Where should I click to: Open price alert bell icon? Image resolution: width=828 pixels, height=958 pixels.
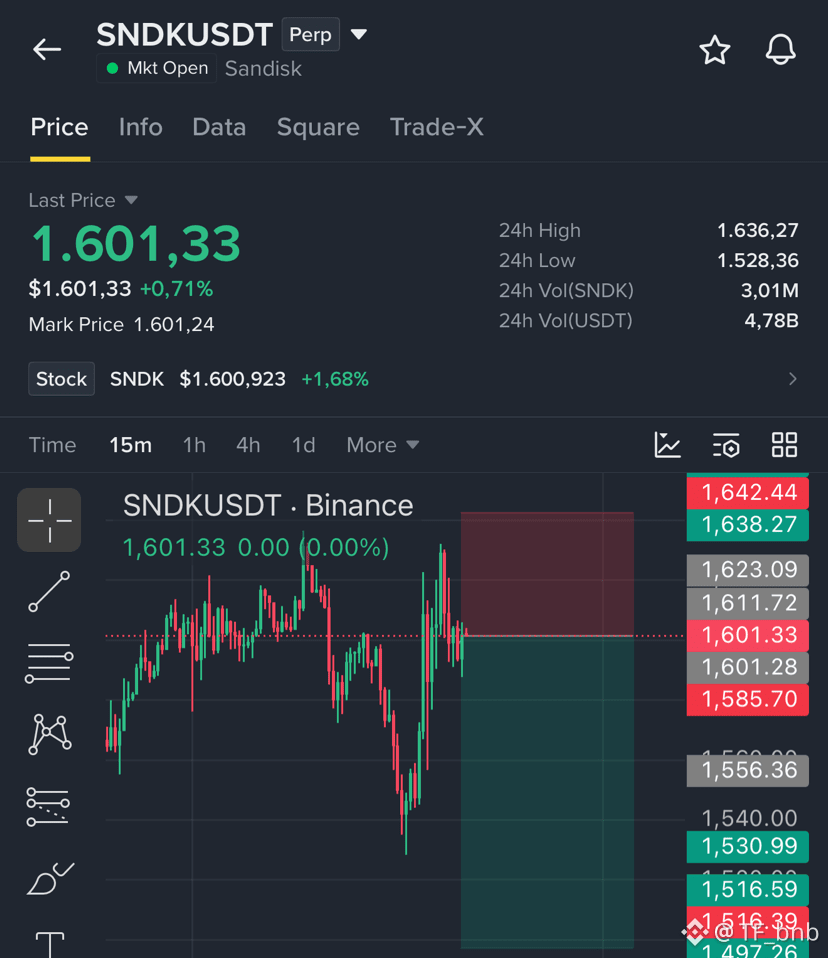click(x=780, y=49)
